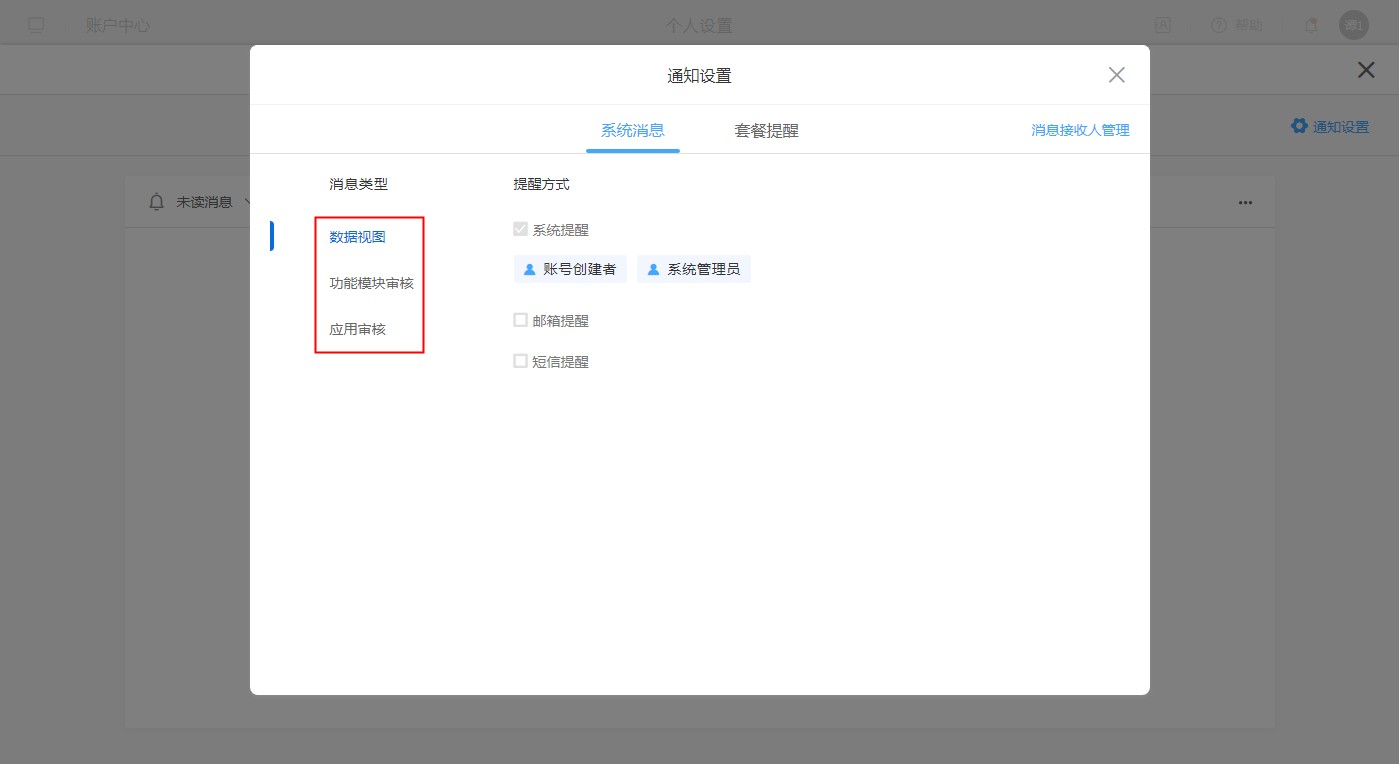The image size is (1399, 764).
Task: Select the 系统消息 tab
Action: coord(632,131)
